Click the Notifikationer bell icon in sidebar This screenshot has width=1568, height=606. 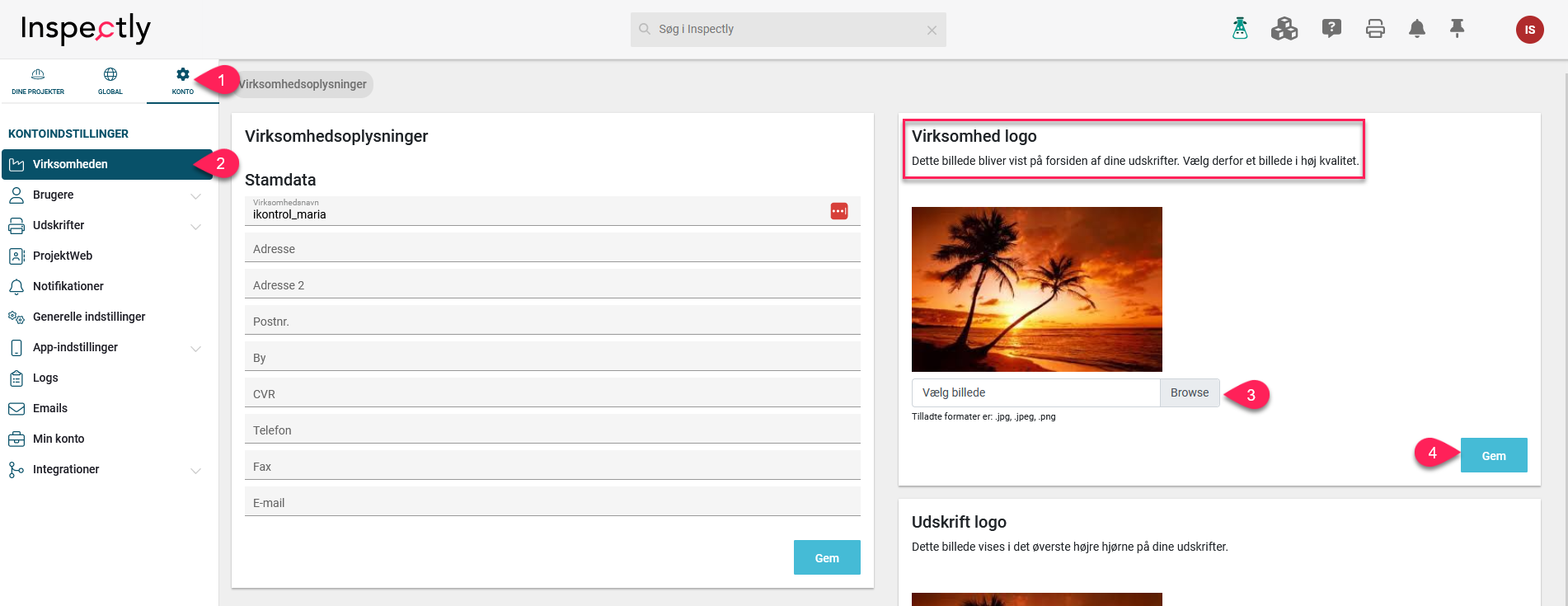click(x=16, y=286)
